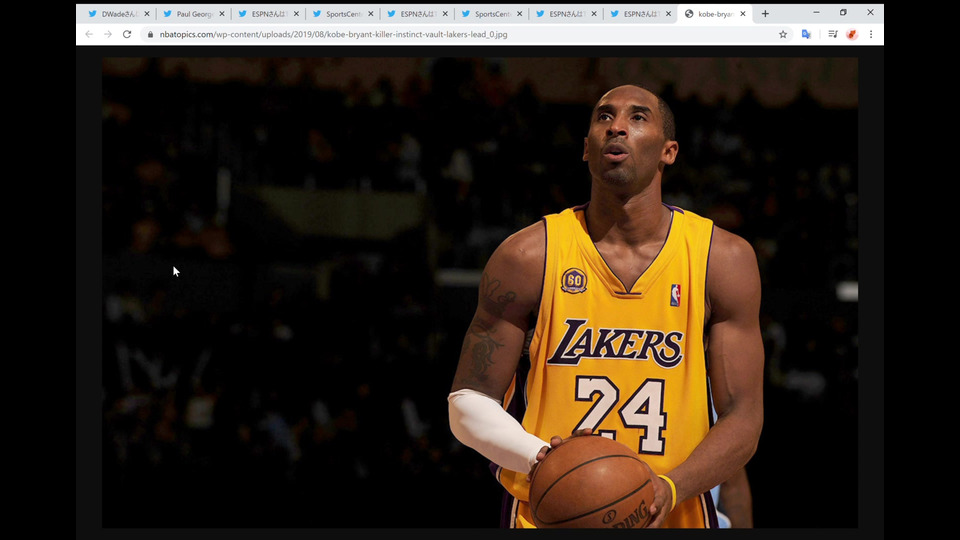Click the nbatopics.com URL address field
The image size is (960, 540).
coord(400,34)
